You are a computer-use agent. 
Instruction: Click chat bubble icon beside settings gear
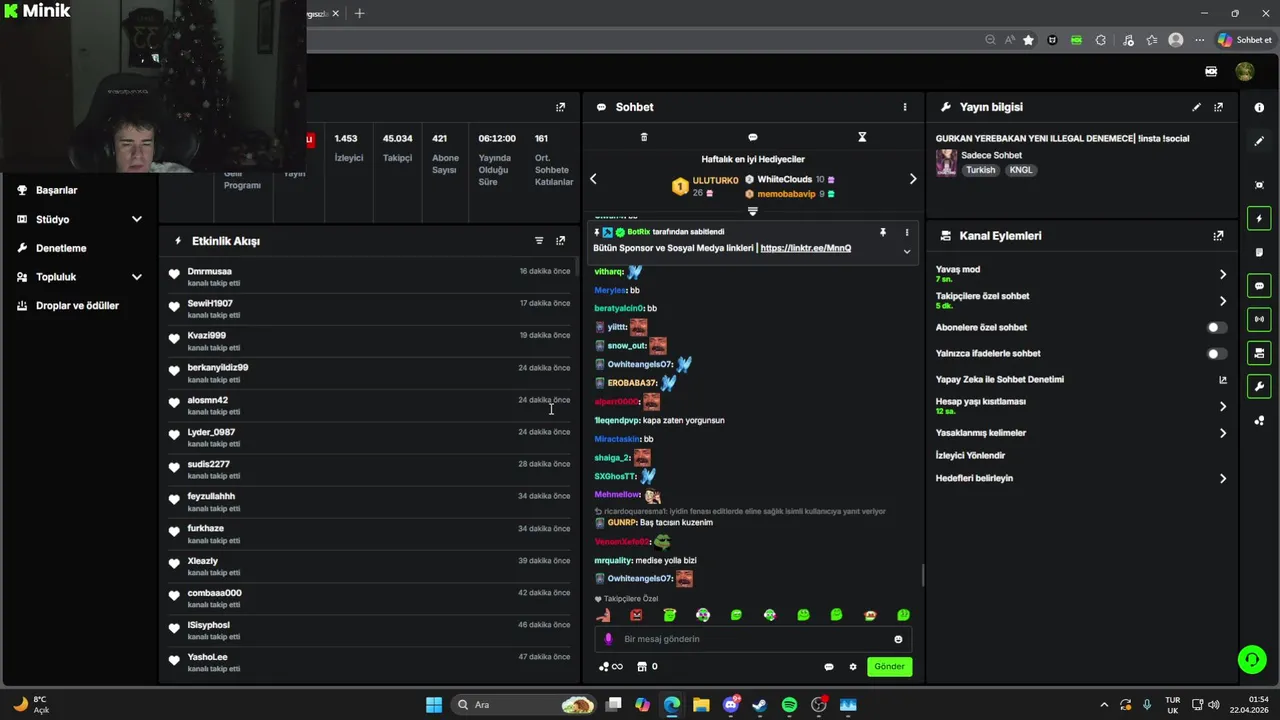[829, 667]
